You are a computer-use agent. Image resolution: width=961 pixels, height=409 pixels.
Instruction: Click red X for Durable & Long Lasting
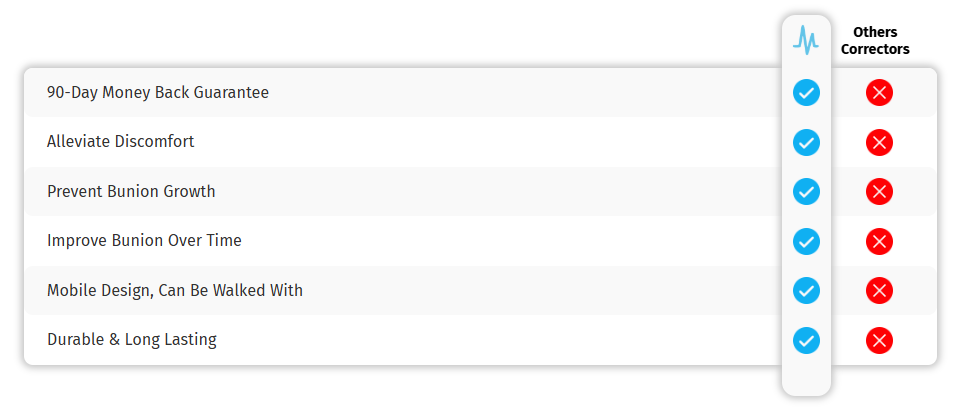click(879, 340)
